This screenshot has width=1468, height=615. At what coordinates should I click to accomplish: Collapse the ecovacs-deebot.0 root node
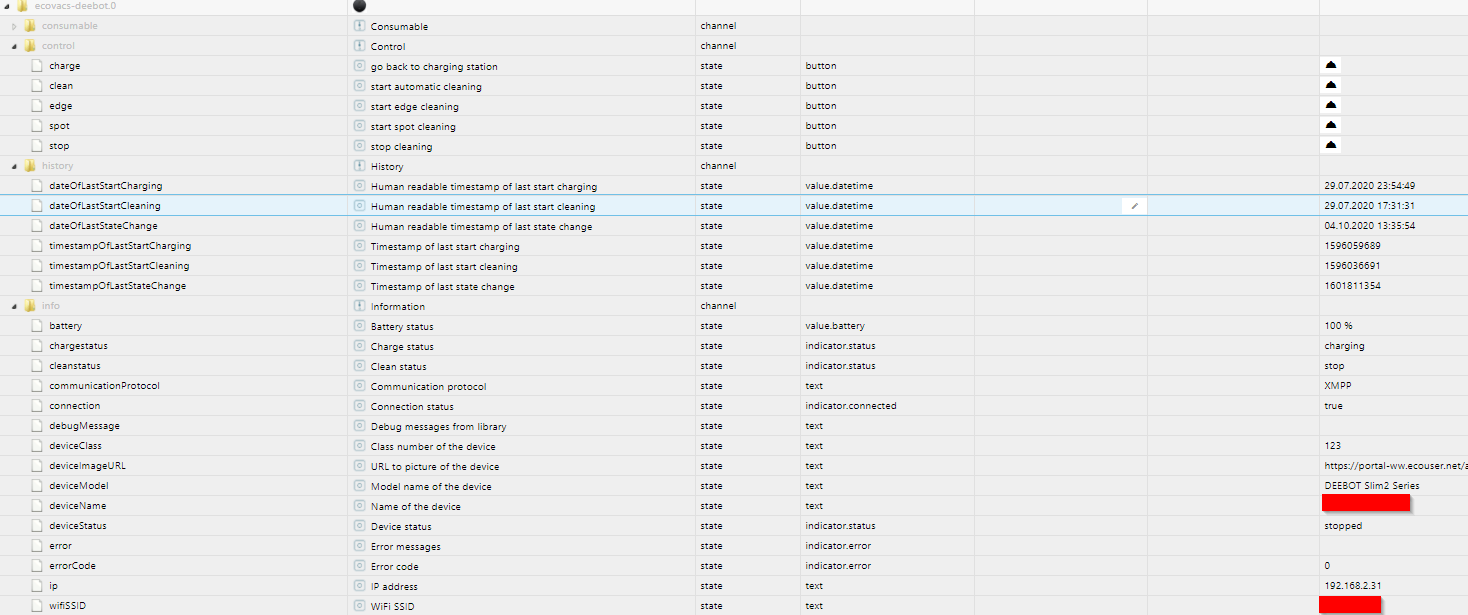point(8,6)
